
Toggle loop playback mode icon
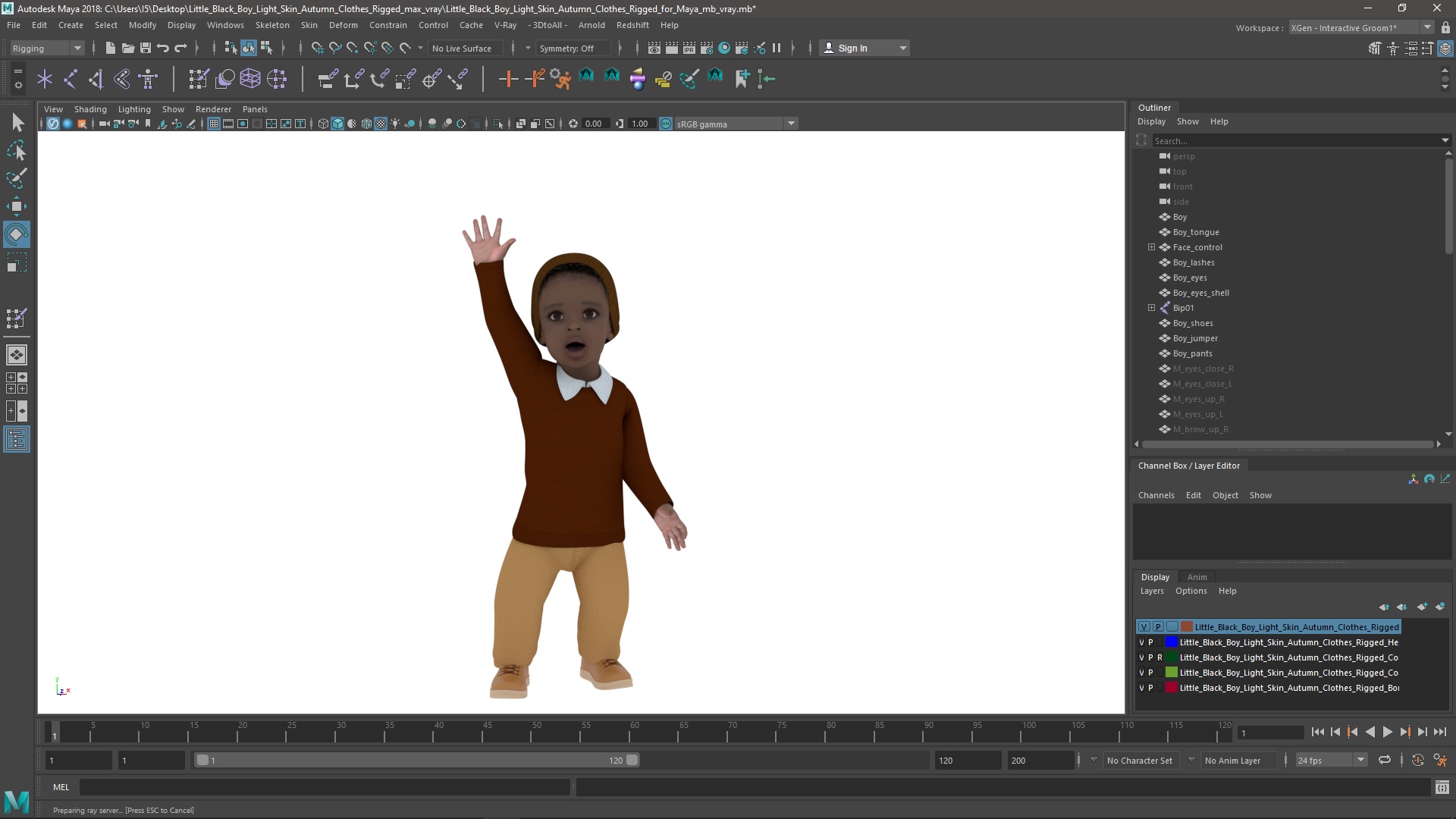point(1385,760)
